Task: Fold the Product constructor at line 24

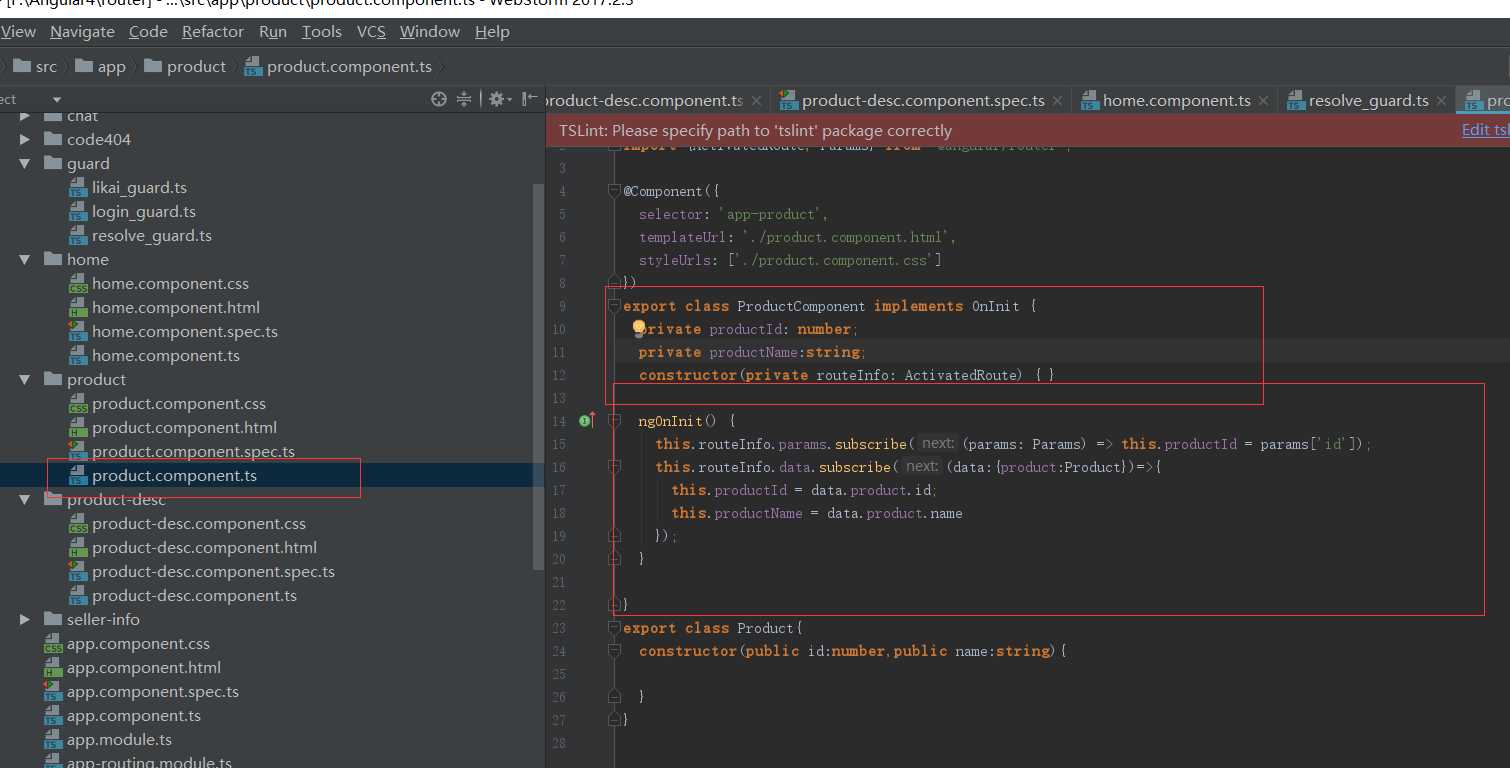Action: (x=615, y=651)
